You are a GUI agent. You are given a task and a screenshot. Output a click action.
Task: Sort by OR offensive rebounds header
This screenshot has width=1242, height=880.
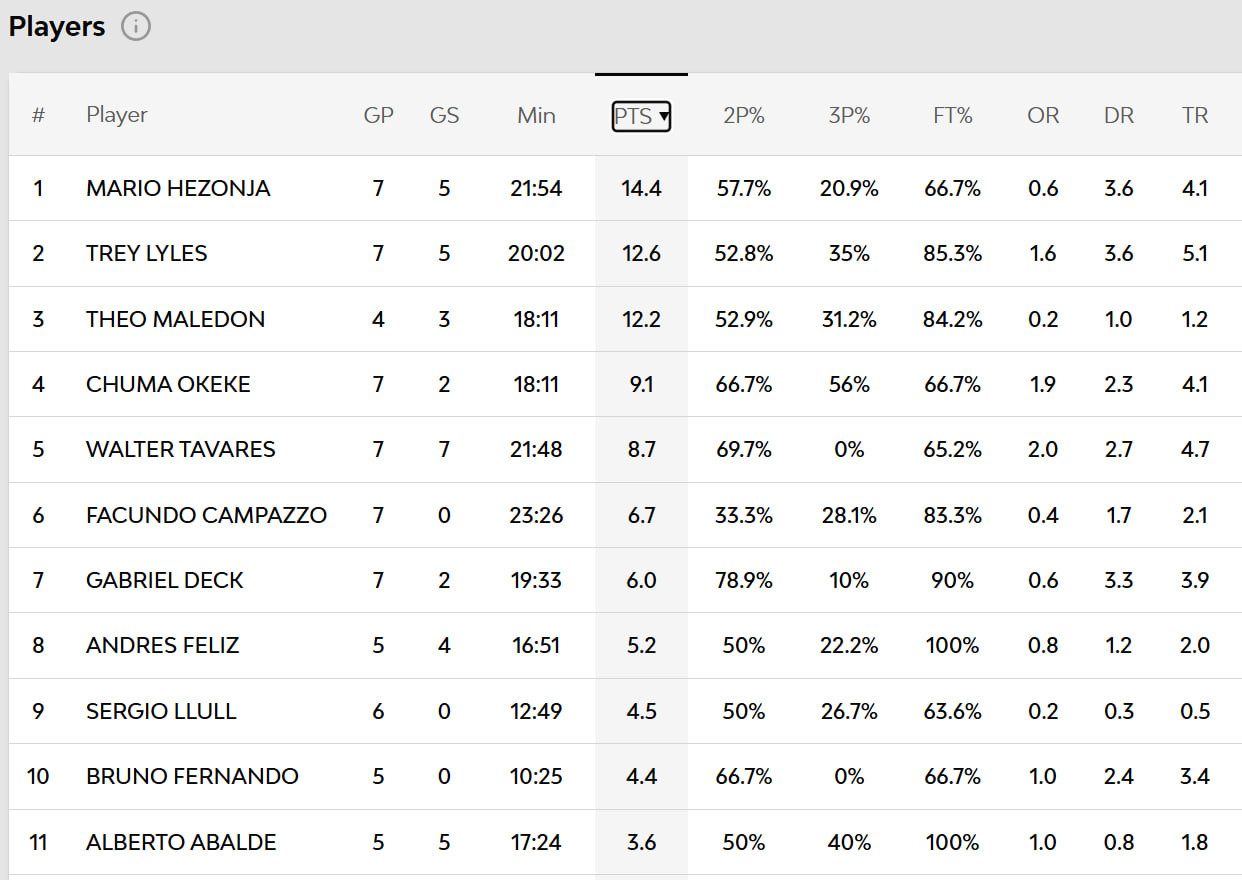(1043, 116)
